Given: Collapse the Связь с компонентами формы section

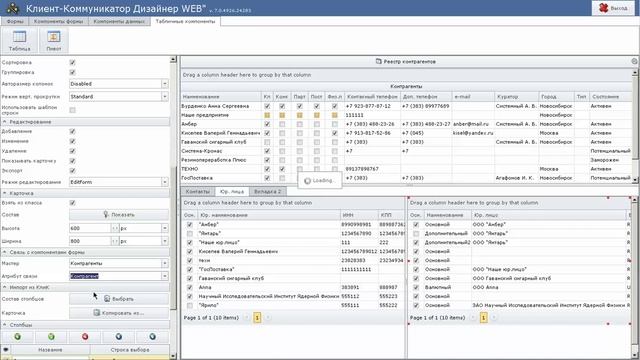Looking at the screenshot, I should (5, 252).
